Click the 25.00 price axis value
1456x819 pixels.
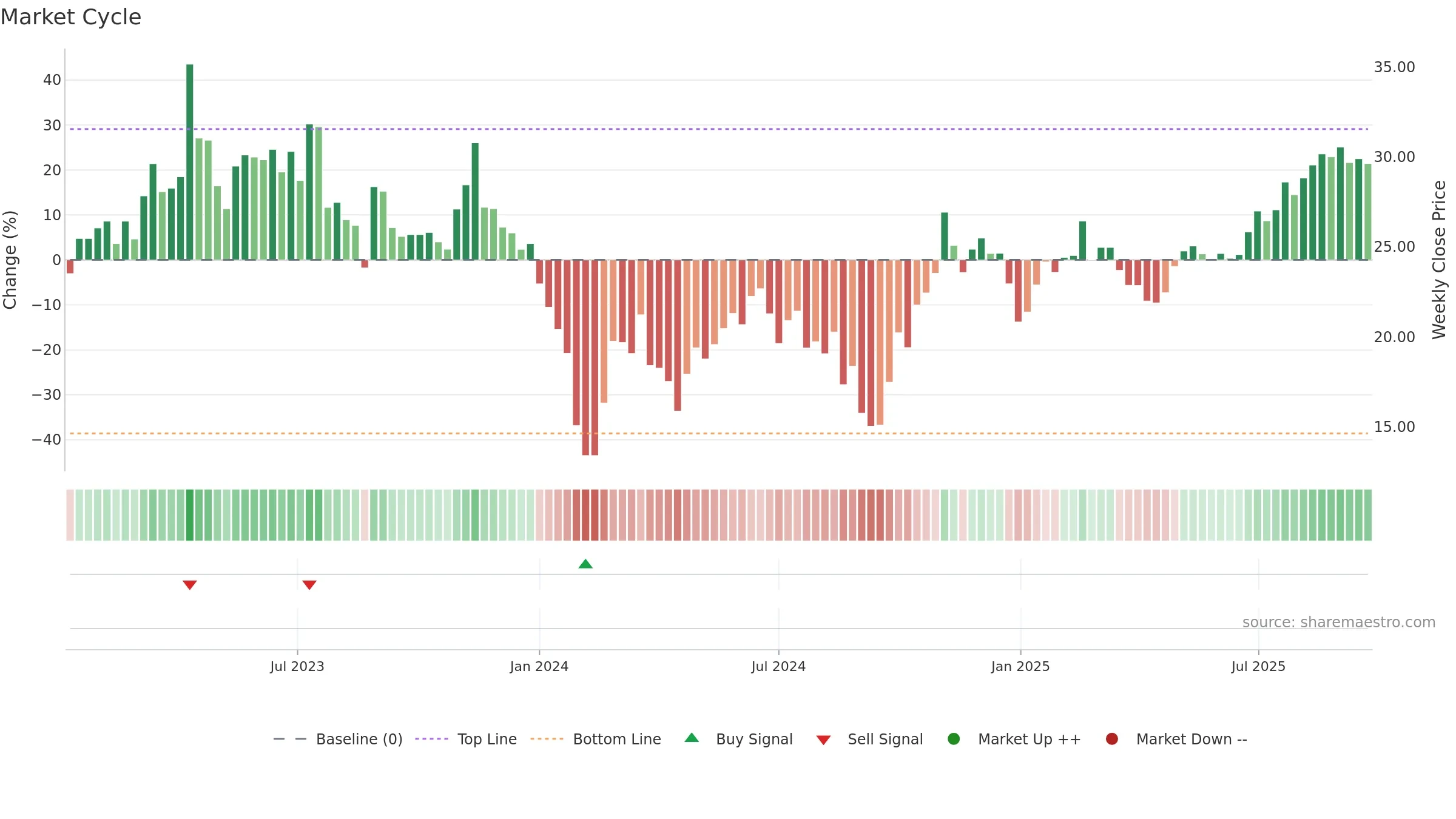pos(1394,246)
